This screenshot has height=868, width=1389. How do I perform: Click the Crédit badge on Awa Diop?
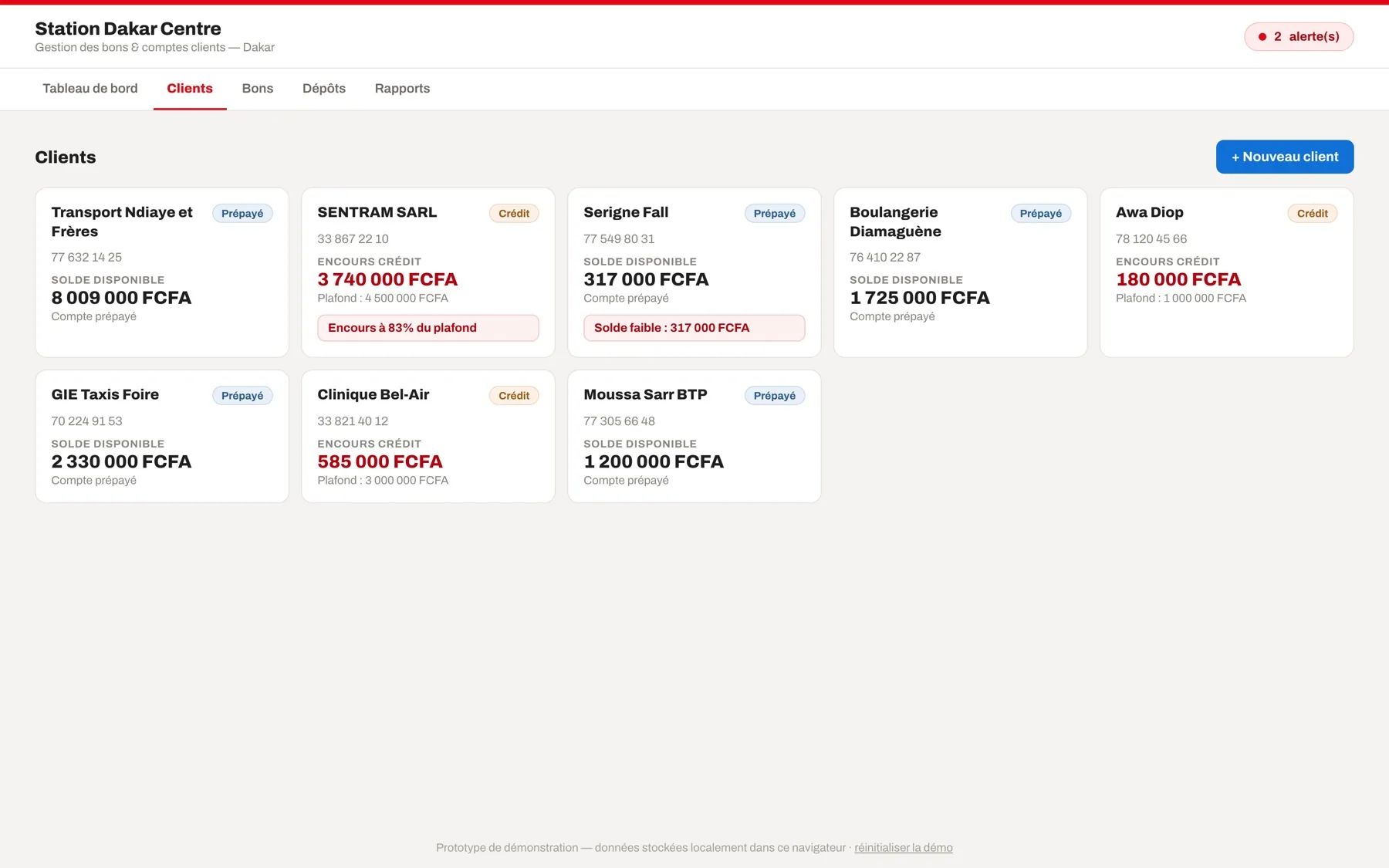pos(1312,214)
